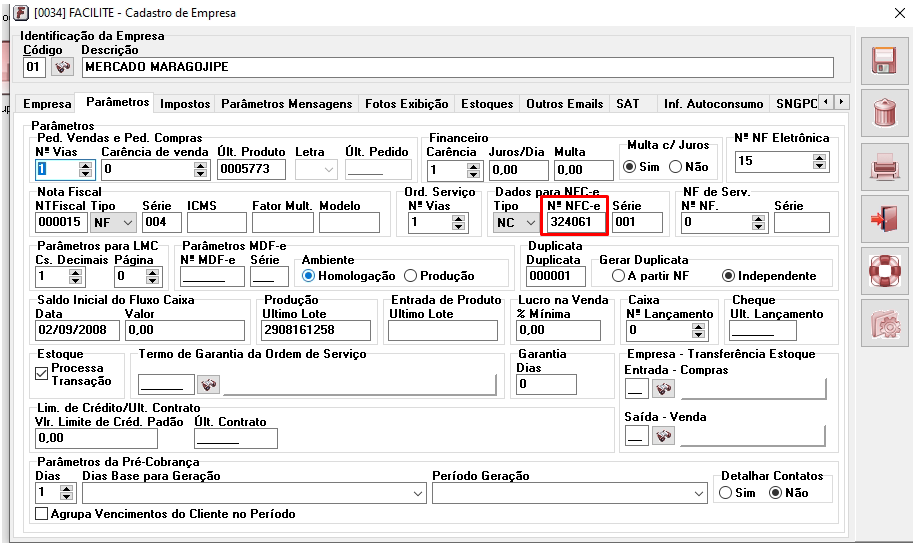Select Homologação ambiente option
Viewport: 916px width, 543px height.
coord(308,276)
